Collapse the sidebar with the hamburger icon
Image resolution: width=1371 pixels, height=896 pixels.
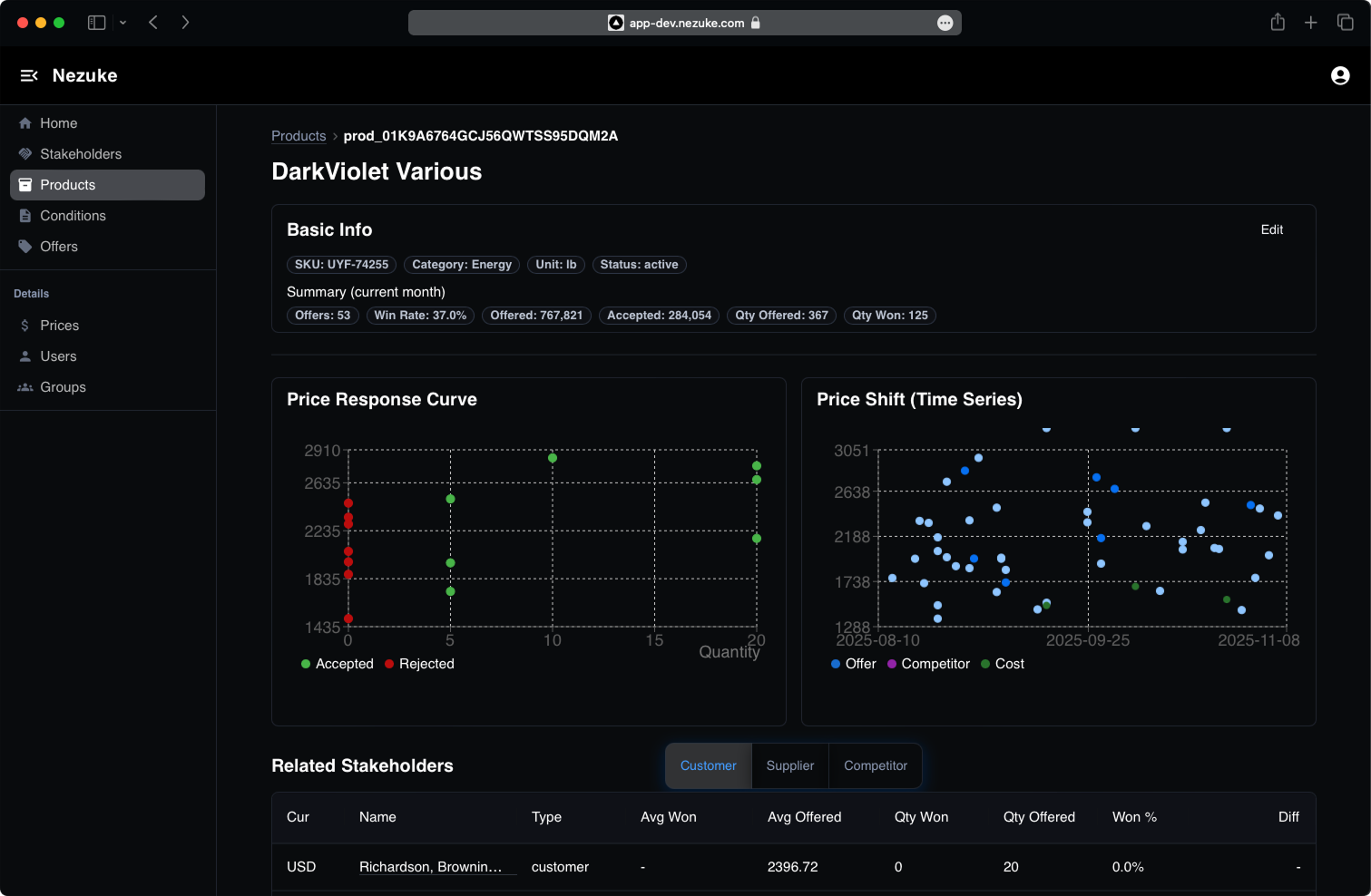coord(29,75)
